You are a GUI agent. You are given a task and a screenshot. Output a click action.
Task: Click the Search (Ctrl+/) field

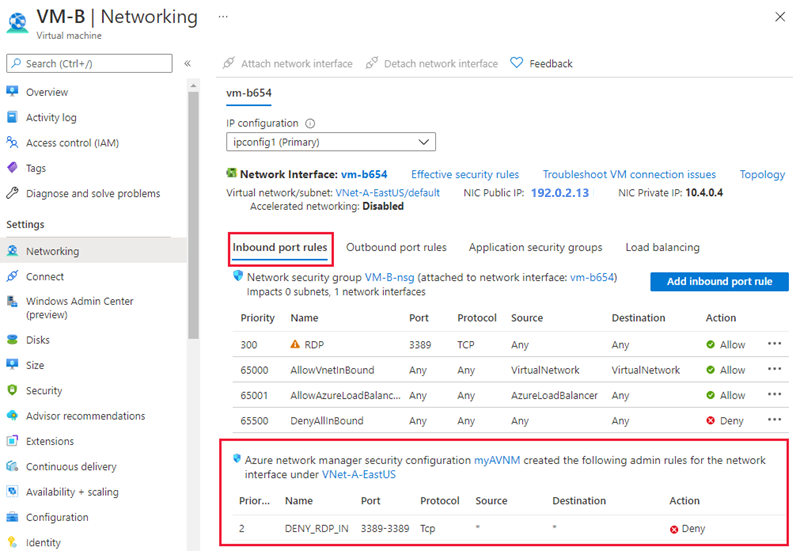point(89,63)
